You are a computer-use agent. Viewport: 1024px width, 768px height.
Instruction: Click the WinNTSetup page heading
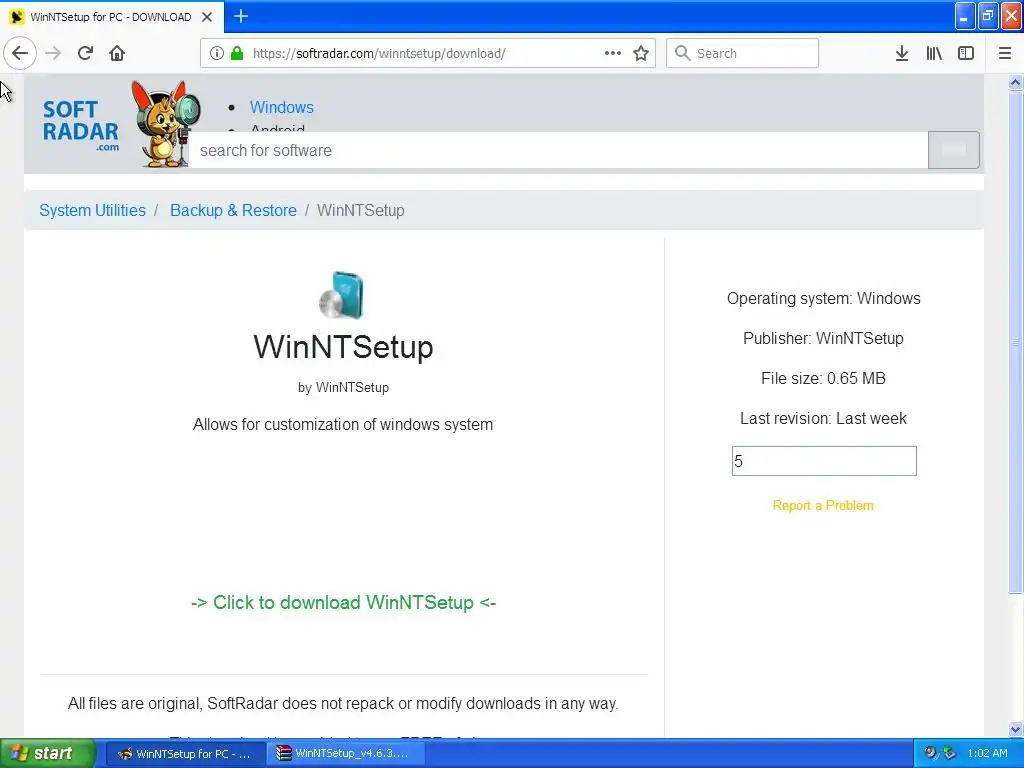344,347
